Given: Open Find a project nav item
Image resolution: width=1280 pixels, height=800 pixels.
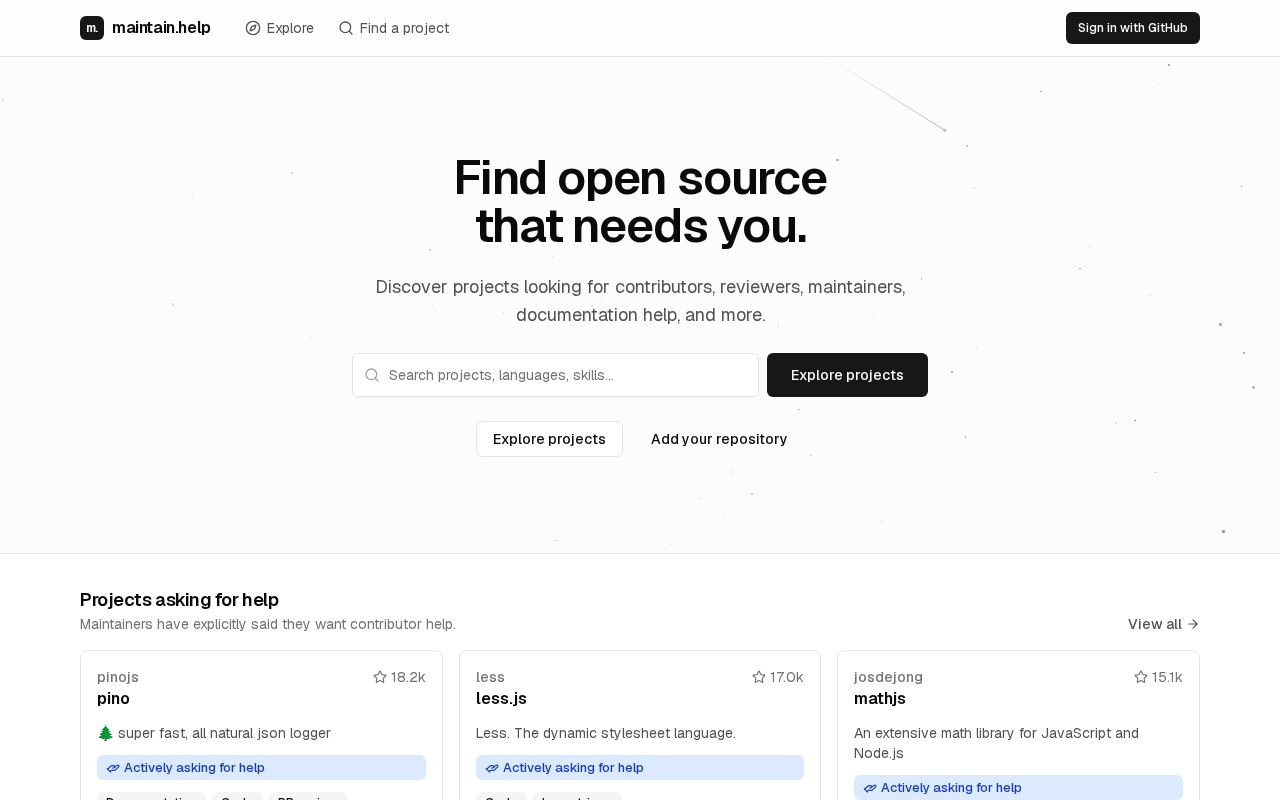Looking at the screenshot, I should tap(394, 28).
